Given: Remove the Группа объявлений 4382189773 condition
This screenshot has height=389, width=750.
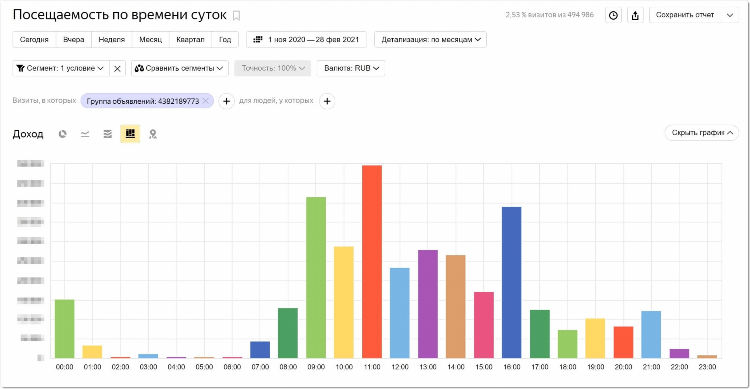Looking at the screenshot, I should tap(206, 101).
